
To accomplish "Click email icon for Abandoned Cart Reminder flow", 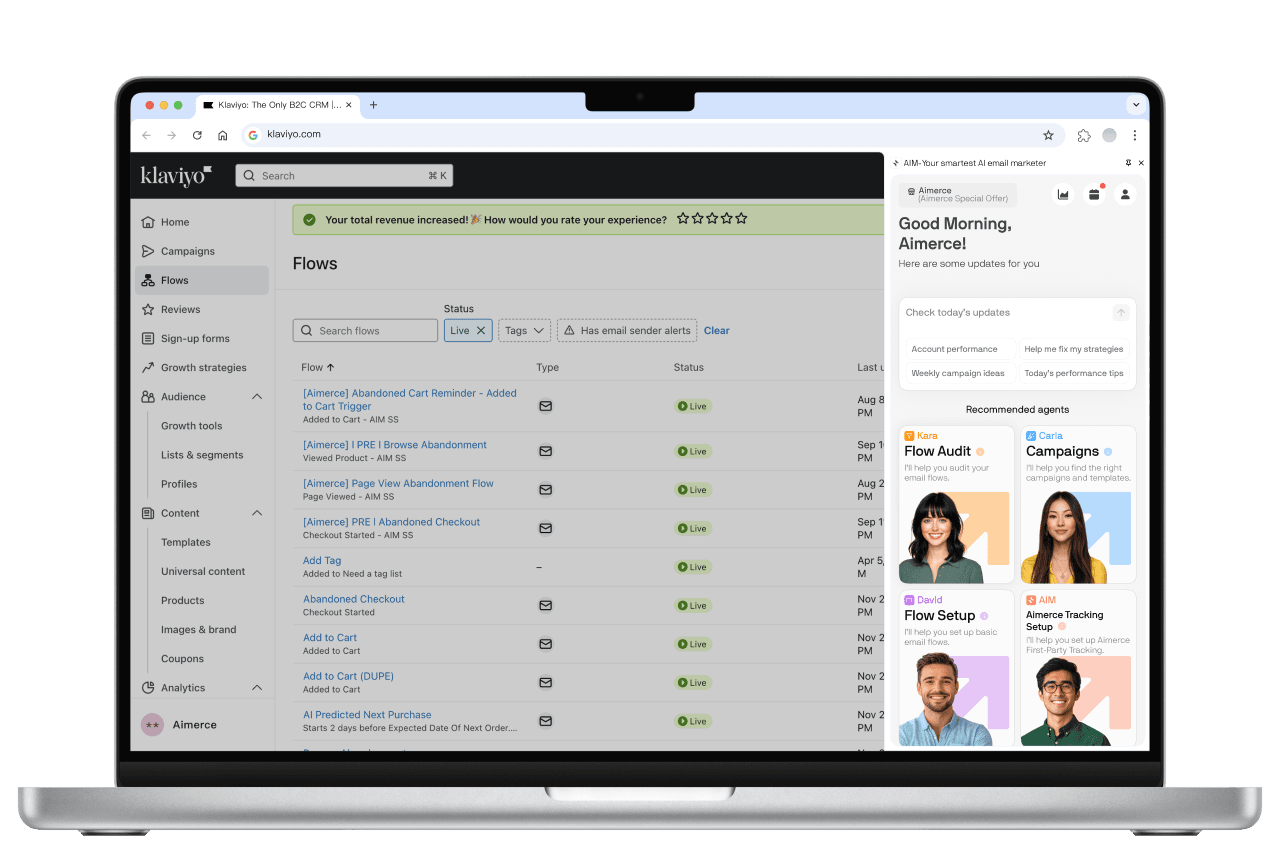I will pos(546,406).
